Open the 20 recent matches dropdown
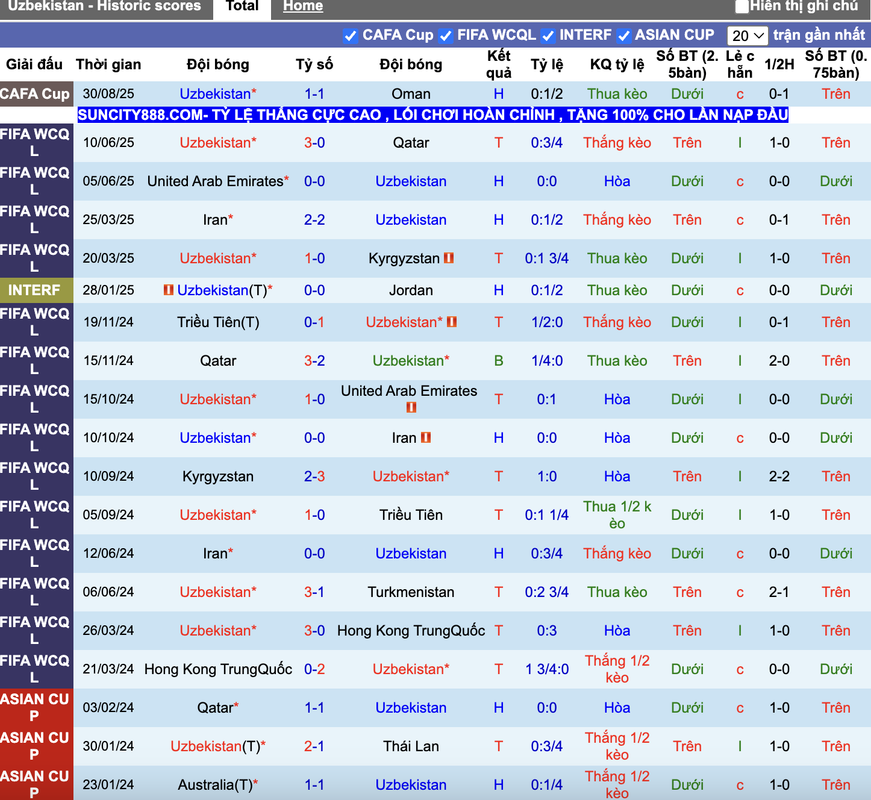Image resolution: width=871 pixels, height=800 pixels. 747,36
